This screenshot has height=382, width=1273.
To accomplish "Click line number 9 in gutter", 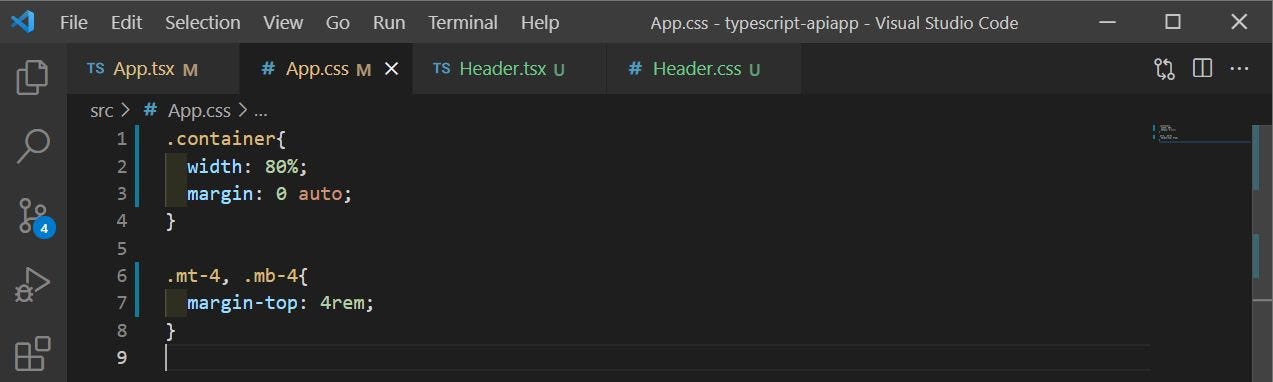I will (122, 357).
